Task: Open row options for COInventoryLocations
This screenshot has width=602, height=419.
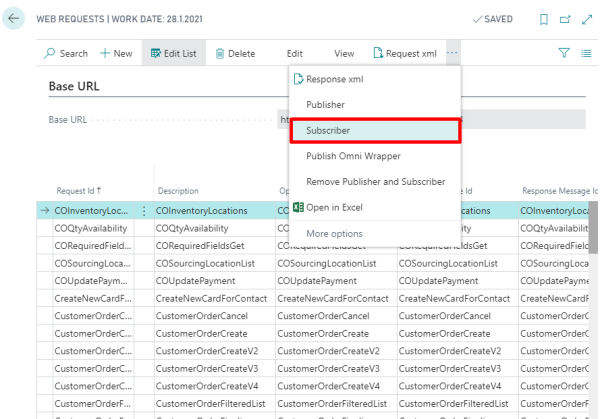Action: click(144, 210)
